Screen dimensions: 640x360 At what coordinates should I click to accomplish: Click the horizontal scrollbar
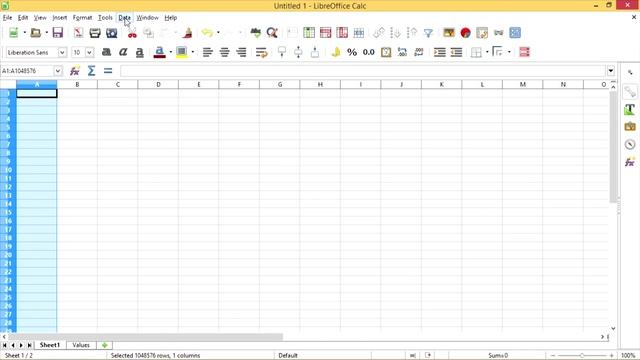[x=146, y=337]
